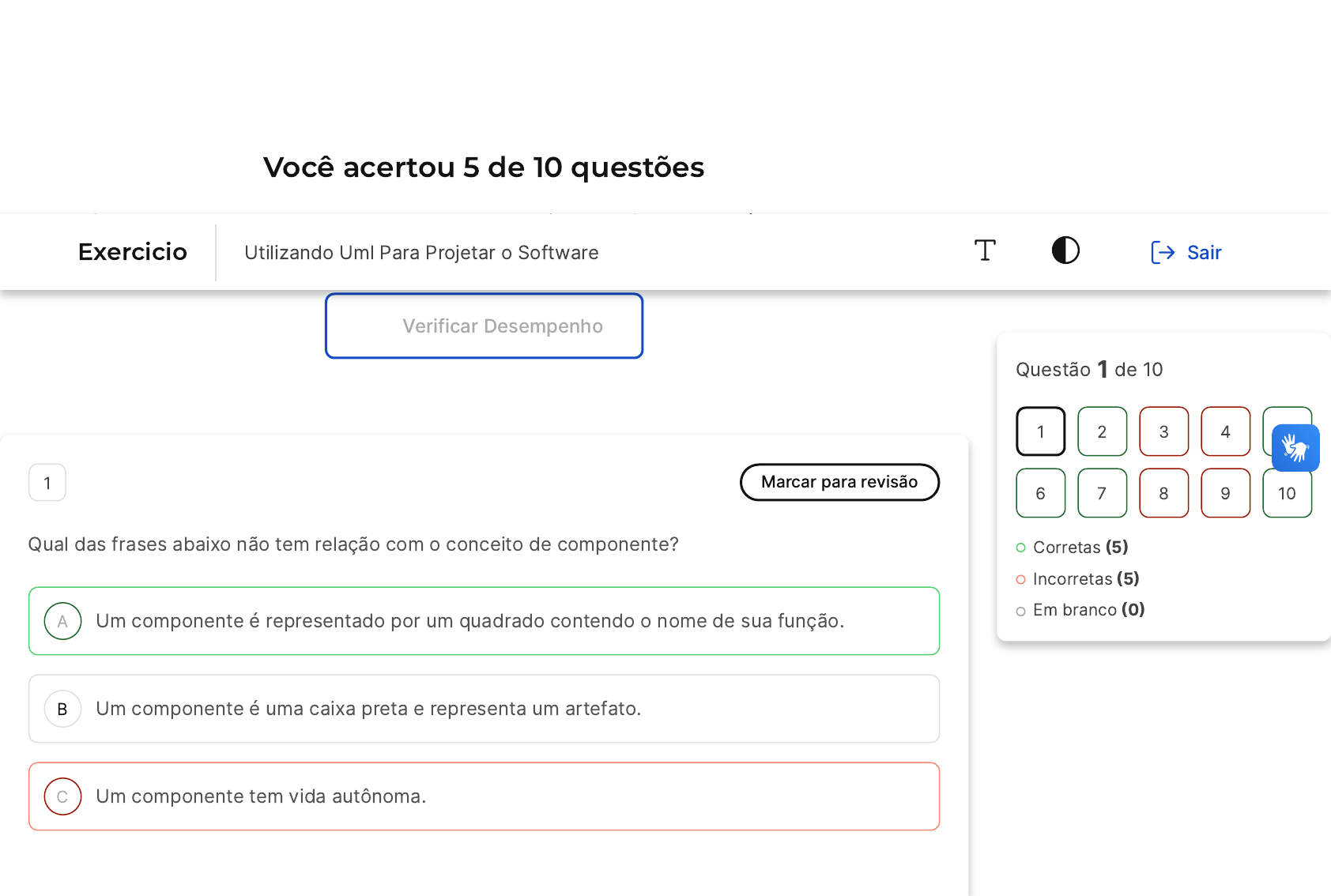This screenshot has width=1331, height=896.
Task: Click the Sair exit arrow icon
Action: [x=1163, y=252]
